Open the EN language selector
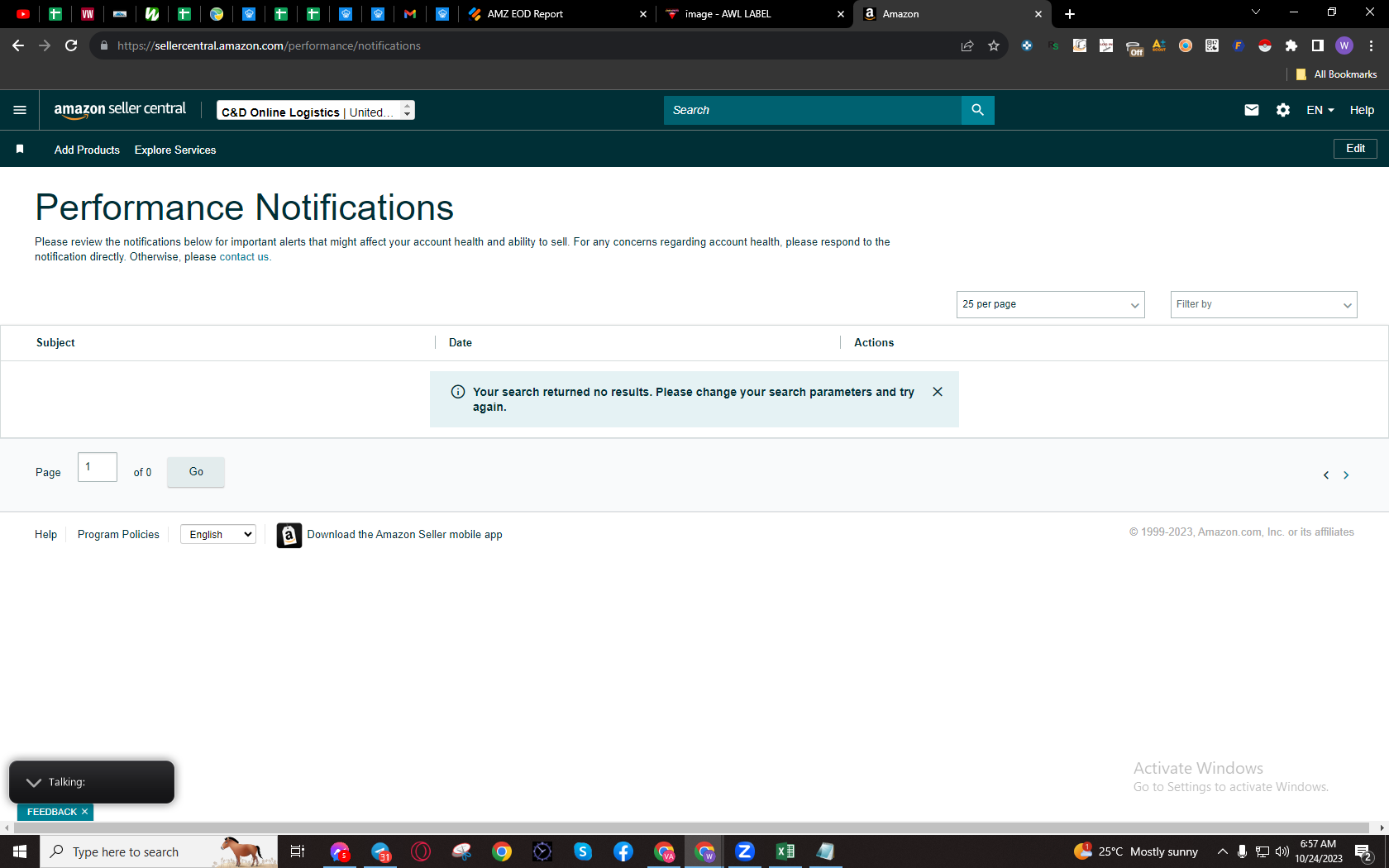This screenshot has width=1389, height=868. tap(1320, 110)
